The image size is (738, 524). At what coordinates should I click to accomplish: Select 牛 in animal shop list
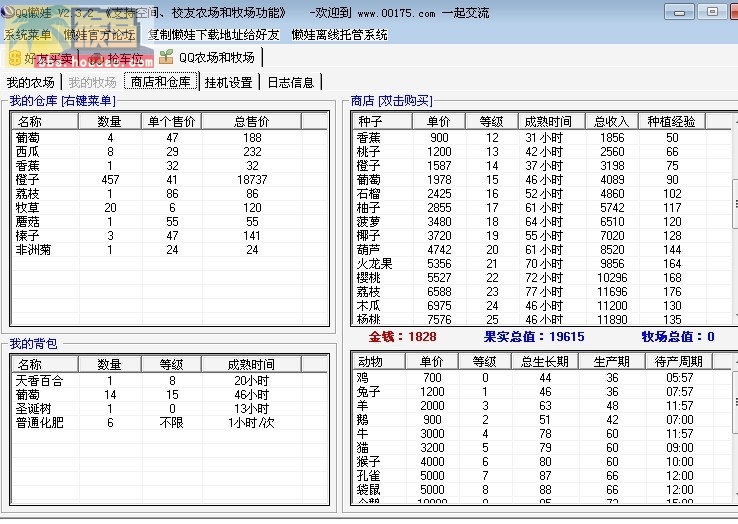point(541,434)
